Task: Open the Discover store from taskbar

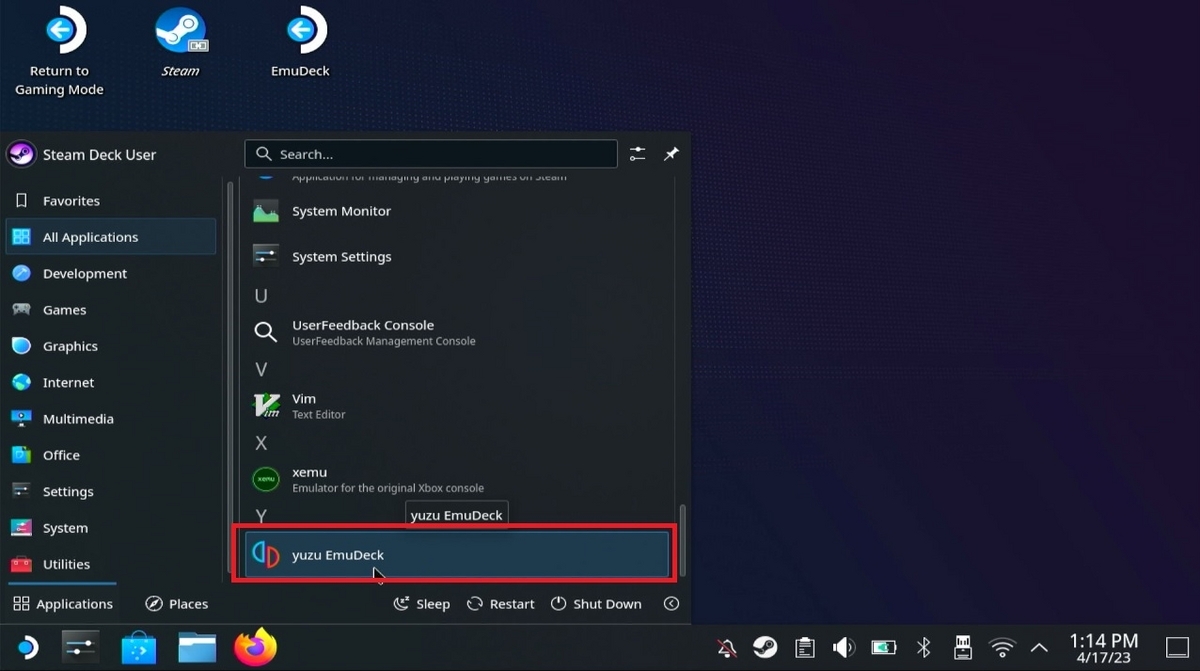Action: tap(139, 648)
